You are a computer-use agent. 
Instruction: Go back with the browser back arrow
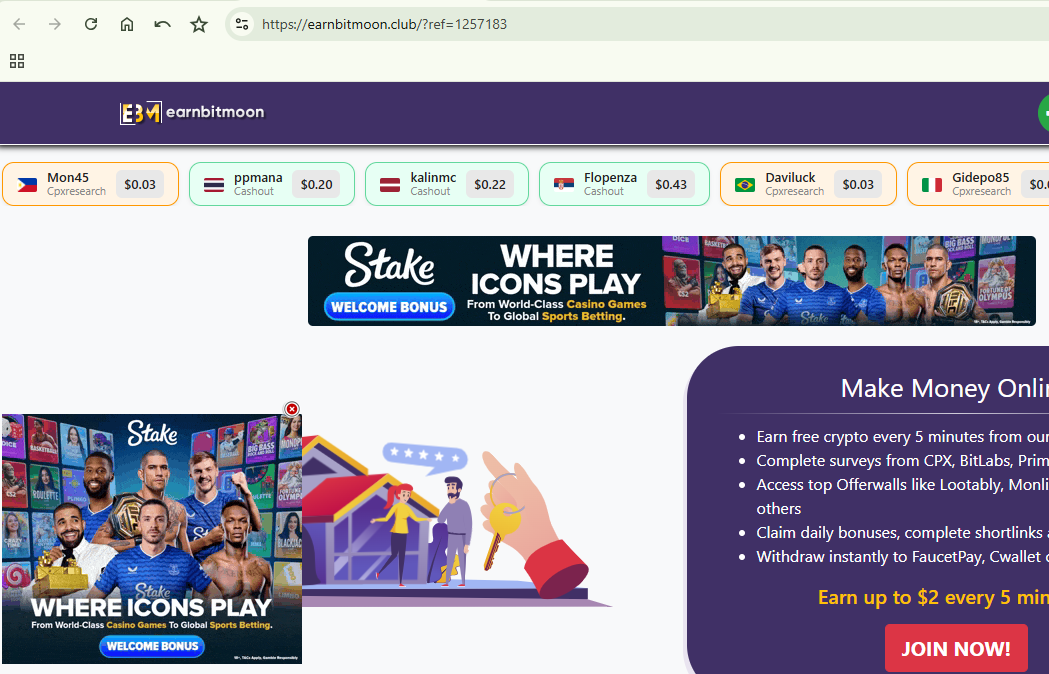tap(19, 24)
